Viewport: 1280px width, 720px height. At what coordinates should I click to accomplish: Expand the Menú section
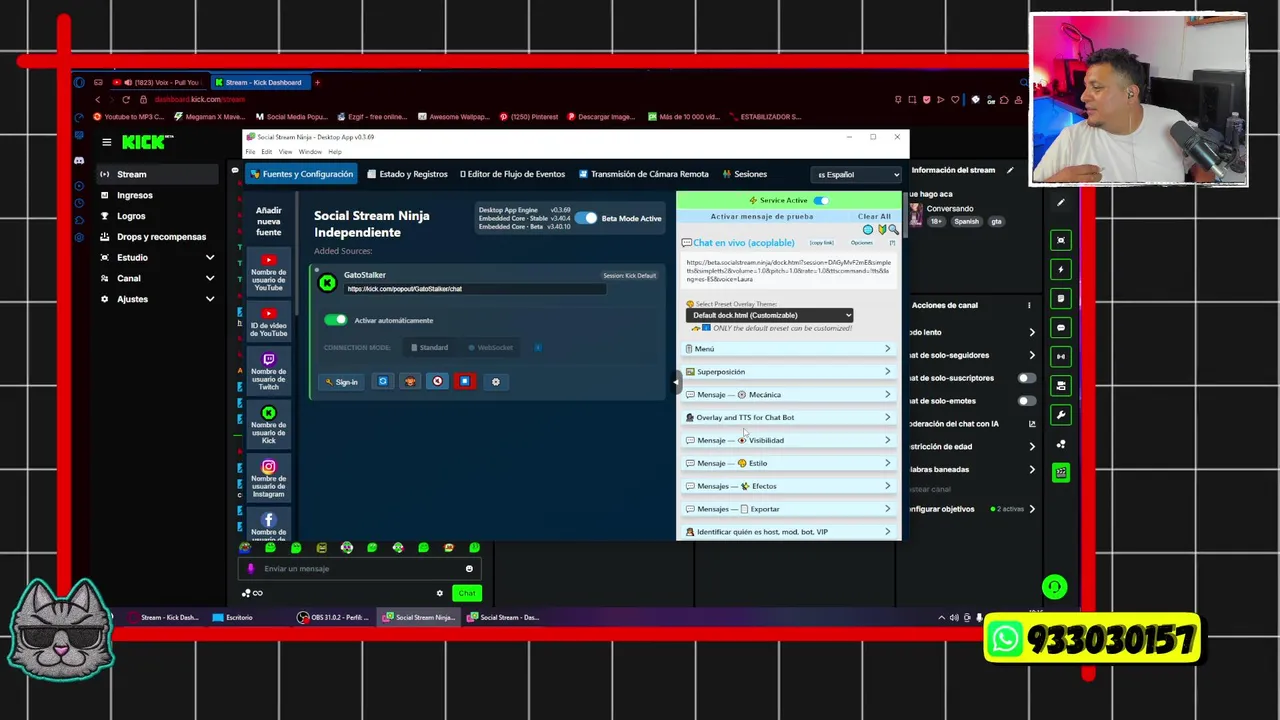point(788,349)
